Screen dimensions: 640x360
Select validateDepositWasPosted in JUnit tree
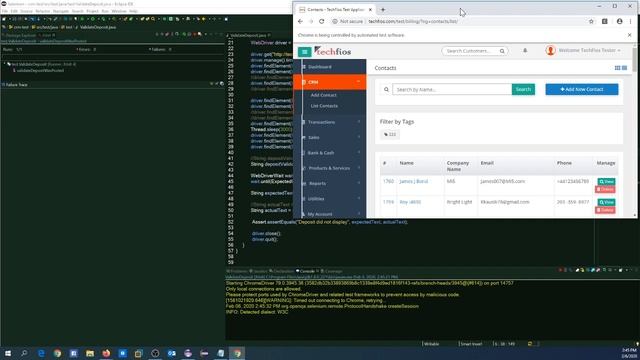click(x=40, y=71)
